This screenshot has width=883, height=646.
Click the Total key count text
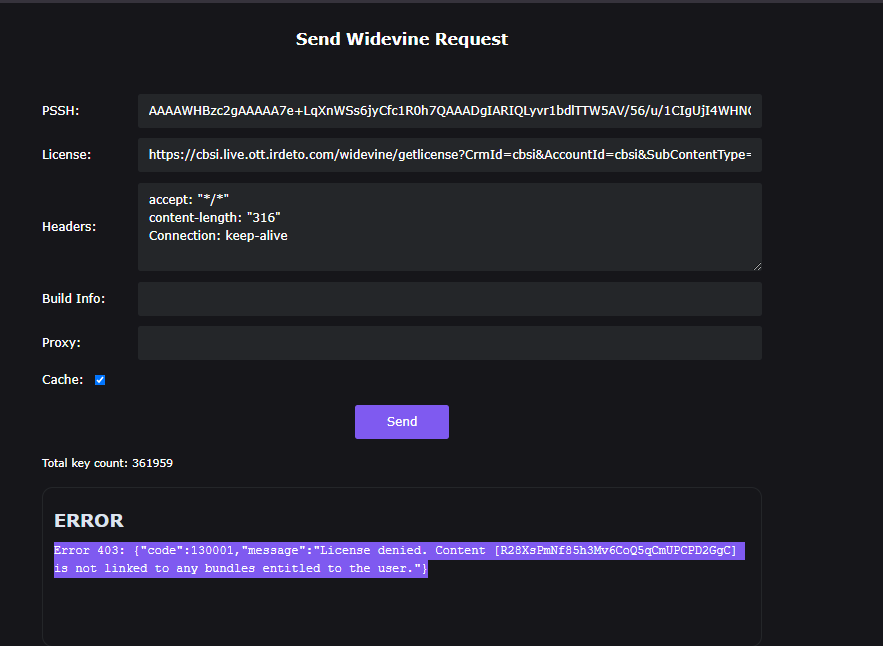point(107,463)
